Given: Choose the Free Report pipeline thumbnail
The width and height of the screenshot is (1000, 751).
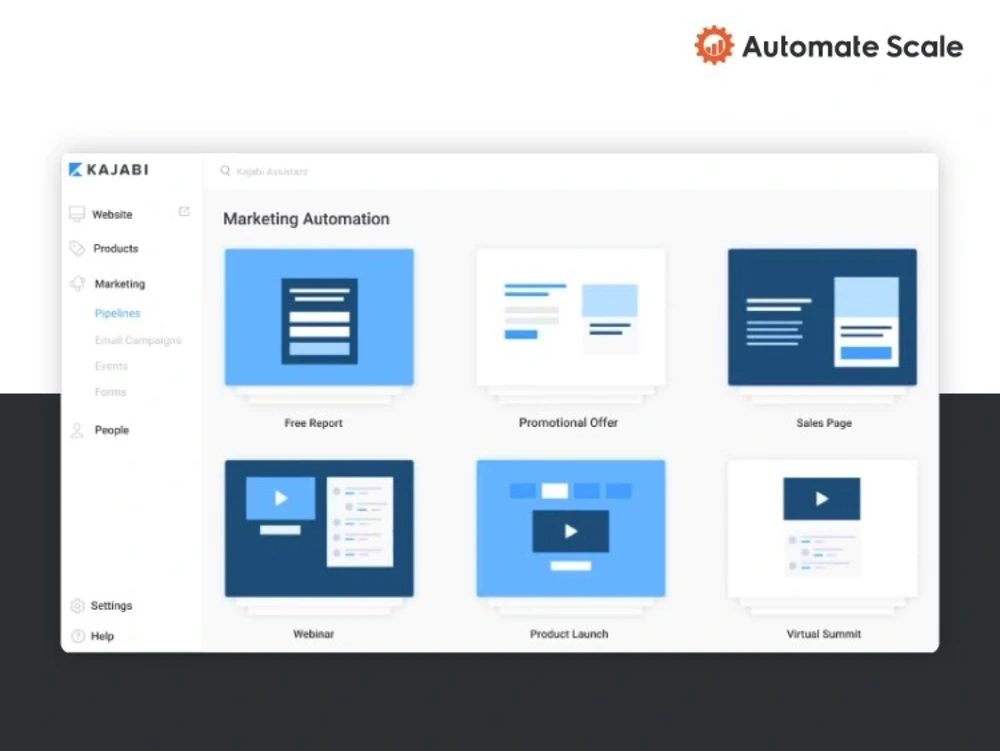Looking at the screenshot, I should 319,317.
